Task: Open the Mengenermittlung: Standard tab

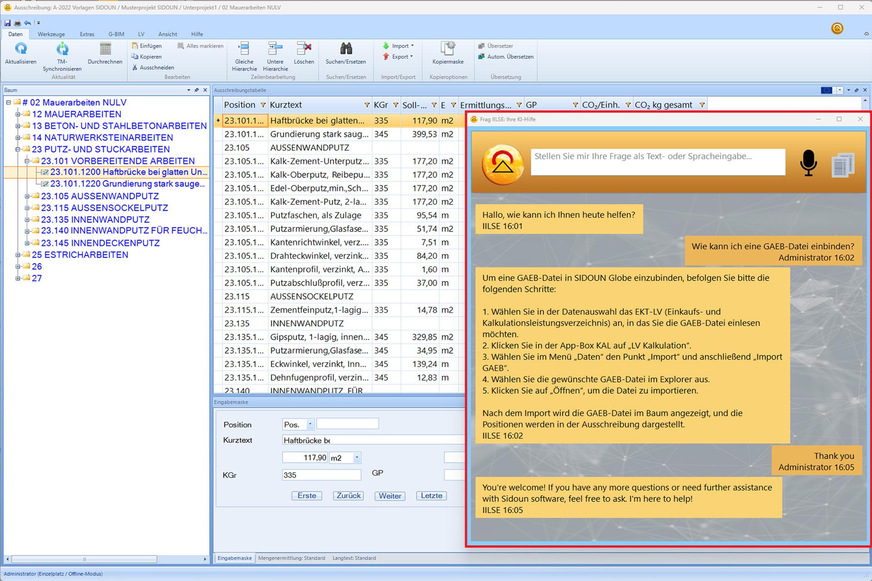Action: click(291, 557)
